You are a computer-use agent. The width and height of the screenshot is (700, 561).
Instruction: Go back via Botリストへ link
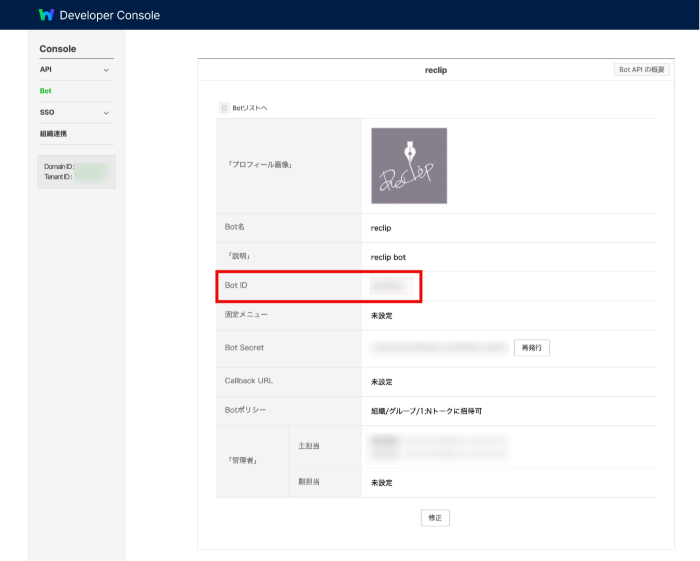(x=250, y=107)
